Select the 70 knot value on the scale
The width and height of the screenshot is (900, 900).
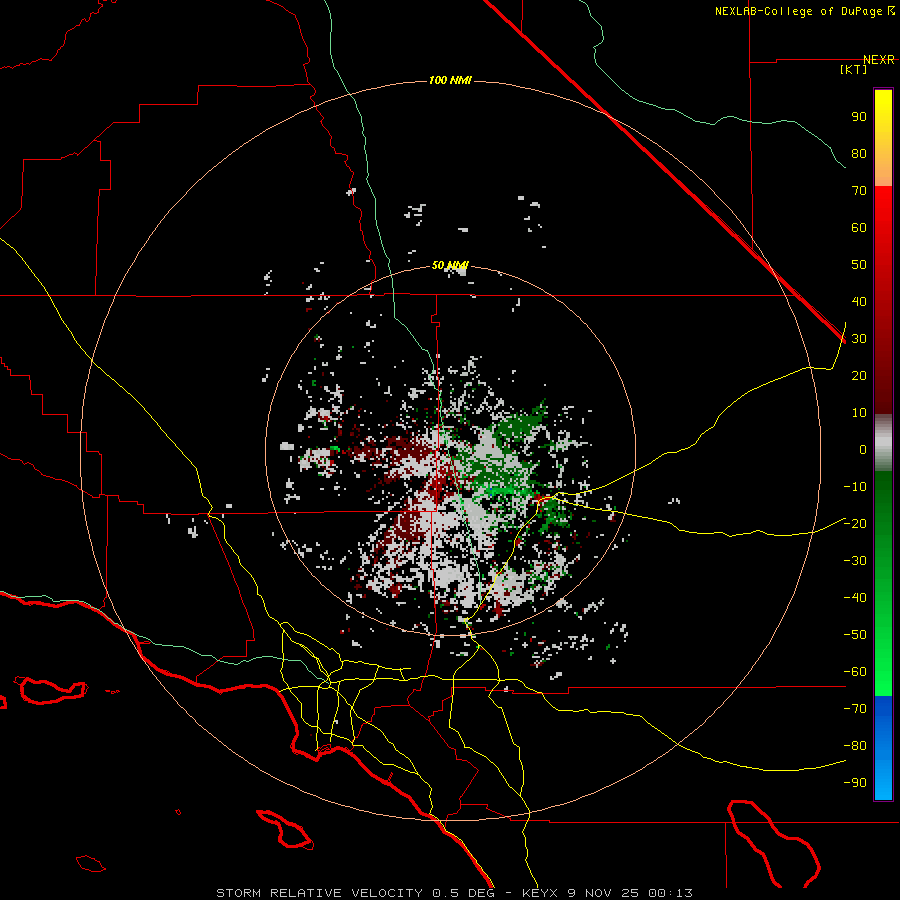tap(859, 191)
